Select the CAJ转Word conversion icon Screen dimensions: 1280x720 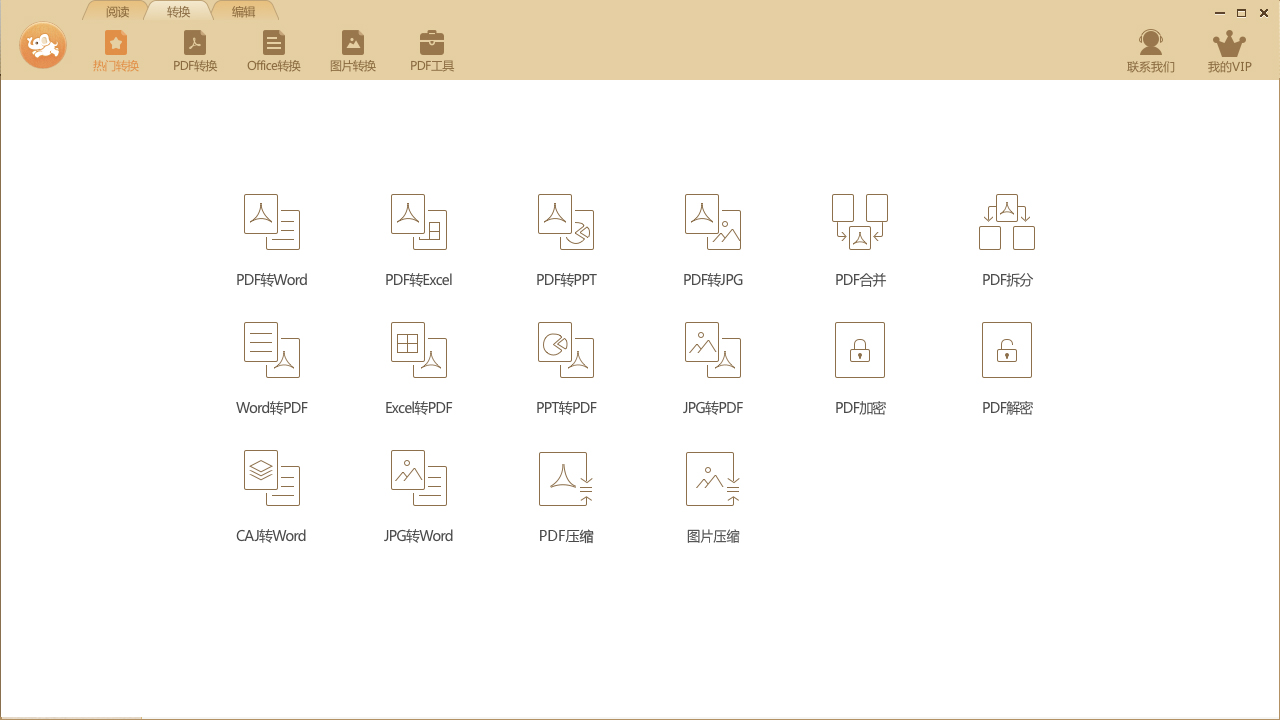[x=271, y=479]
